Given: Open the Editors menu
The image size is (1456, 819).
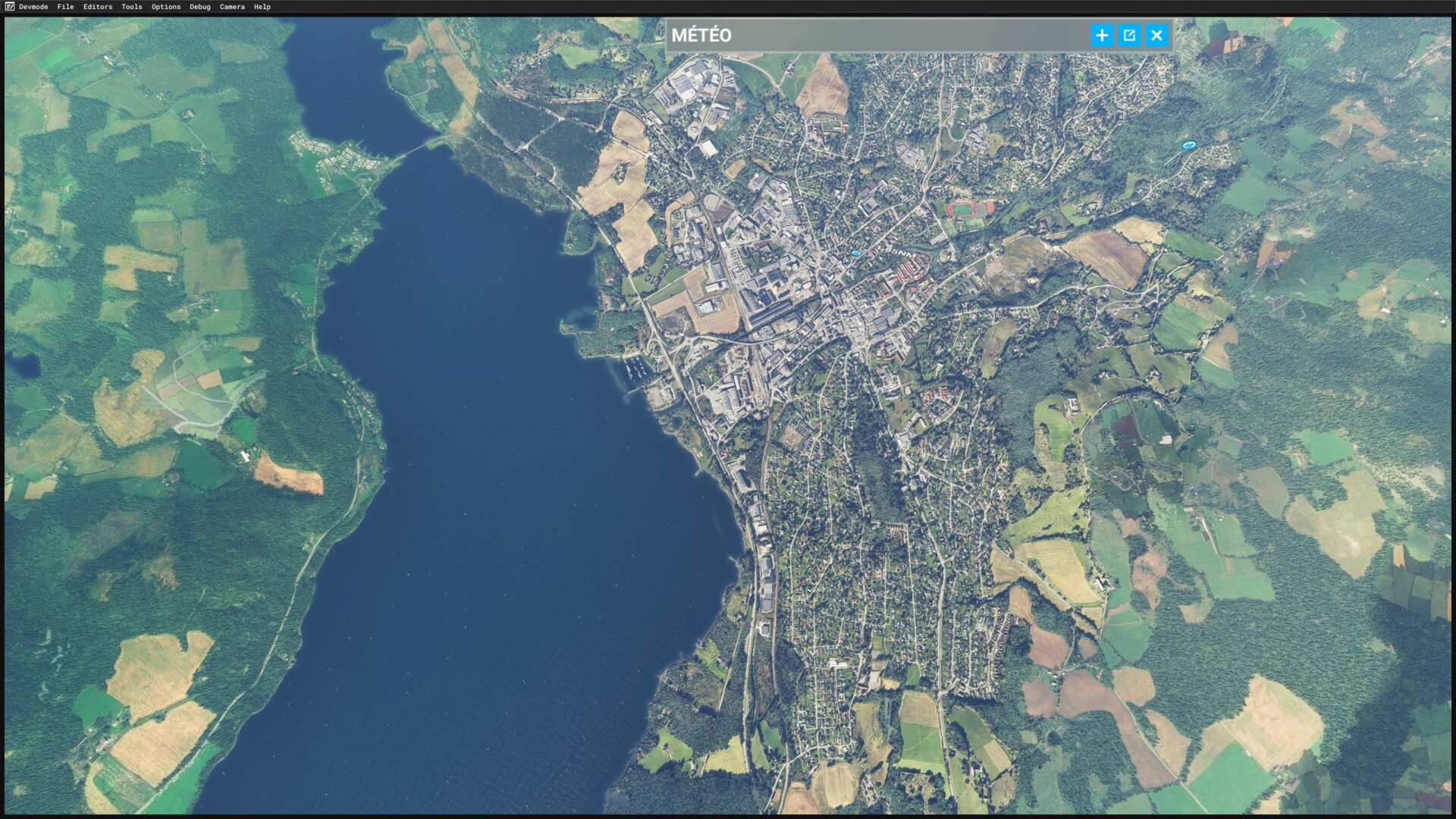Looking at the screenshot, I should point(98,7).
